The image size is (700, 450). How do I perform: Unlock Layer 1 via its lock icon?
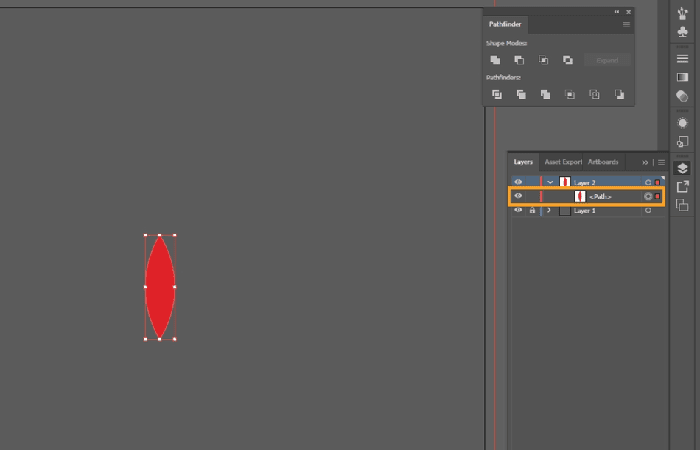click(x=532, y=210)
